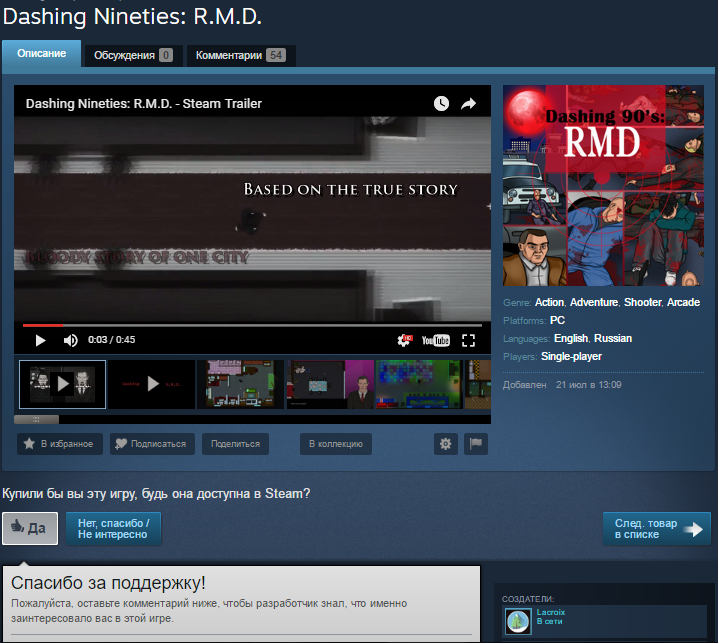
Task: Add item via В коллекцию button
Action: tap(336, 444)
